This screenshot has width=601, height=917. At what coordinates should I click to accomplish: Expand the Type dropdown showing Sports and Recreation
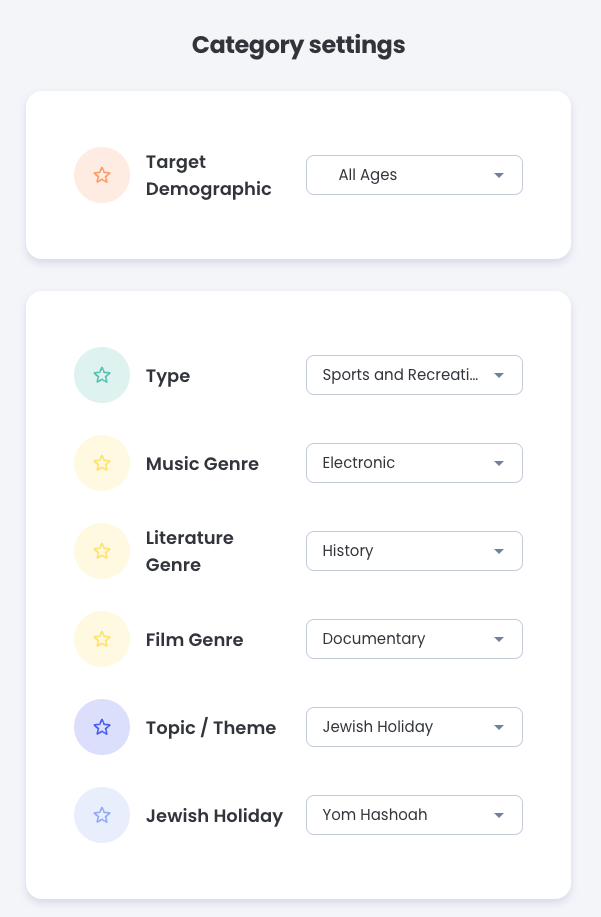pyautogui.click(x=414, y=375)
